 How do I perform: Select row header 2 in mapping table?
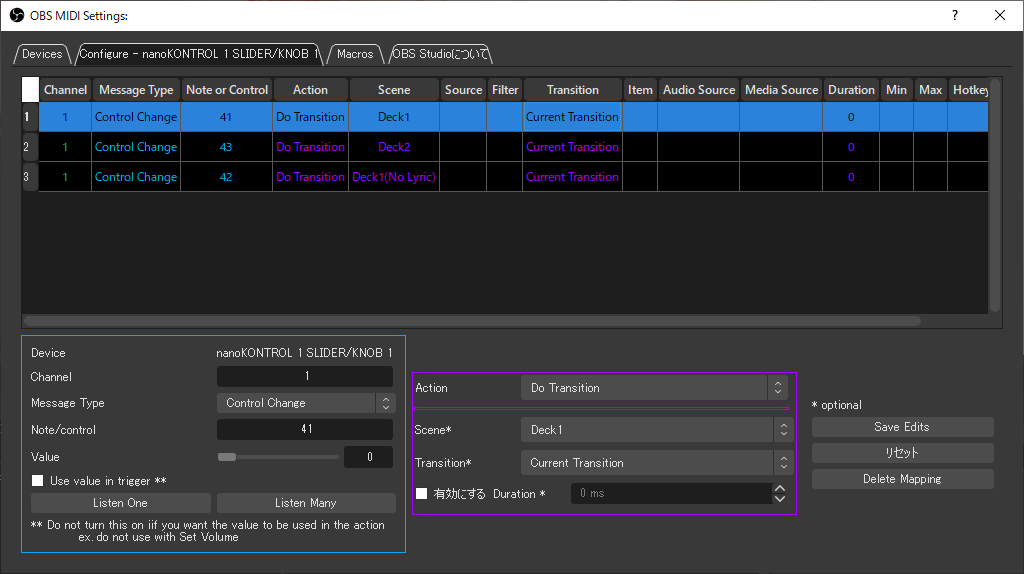(x=30, y=147)
